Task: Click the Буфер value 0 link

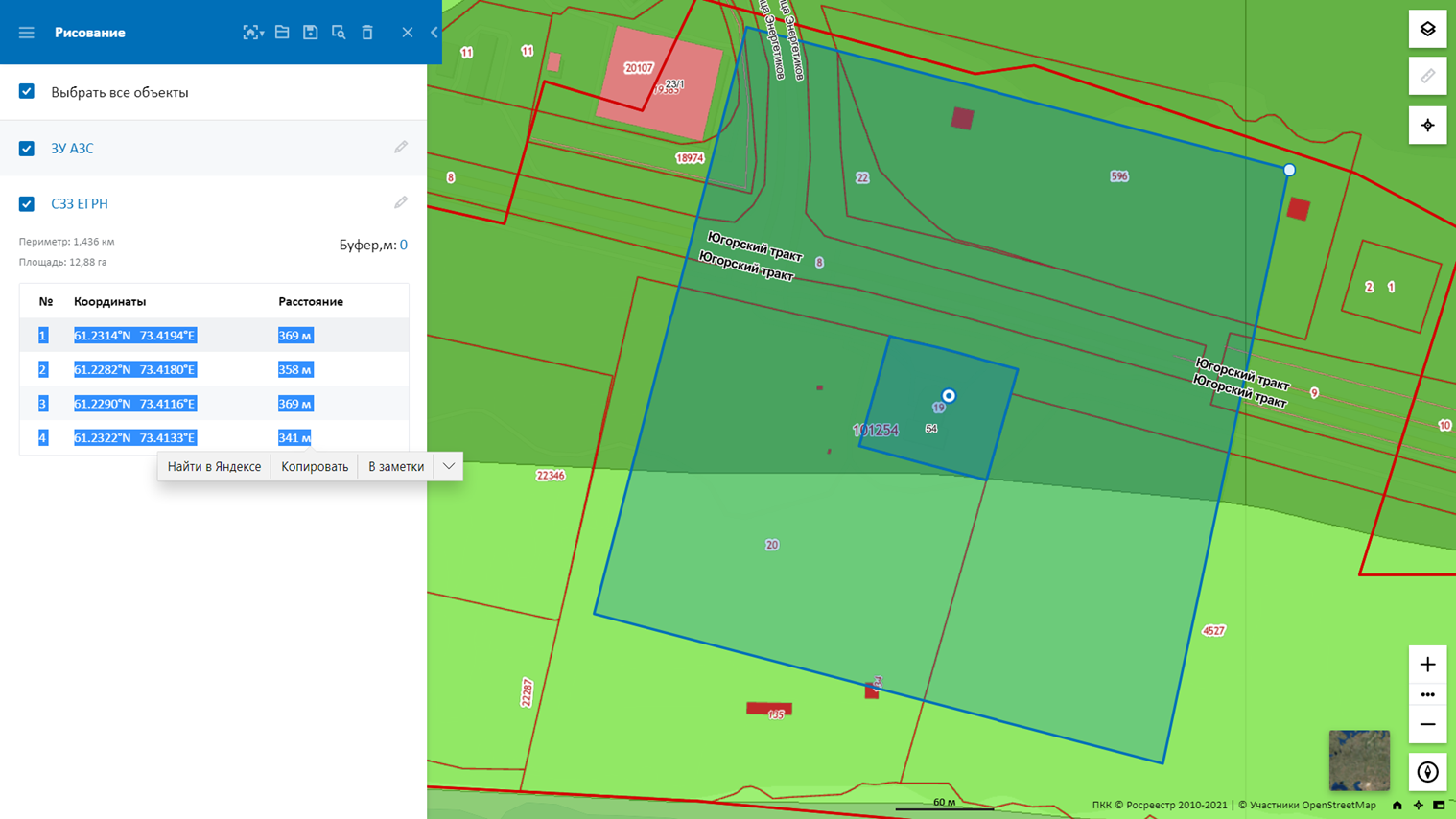Action: 404,246
